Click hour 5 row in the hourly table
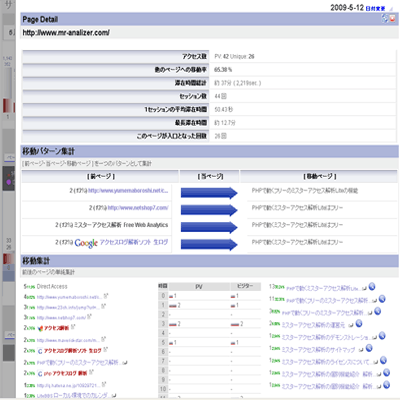The image size is (400, 400). click(x=209, y=342)
